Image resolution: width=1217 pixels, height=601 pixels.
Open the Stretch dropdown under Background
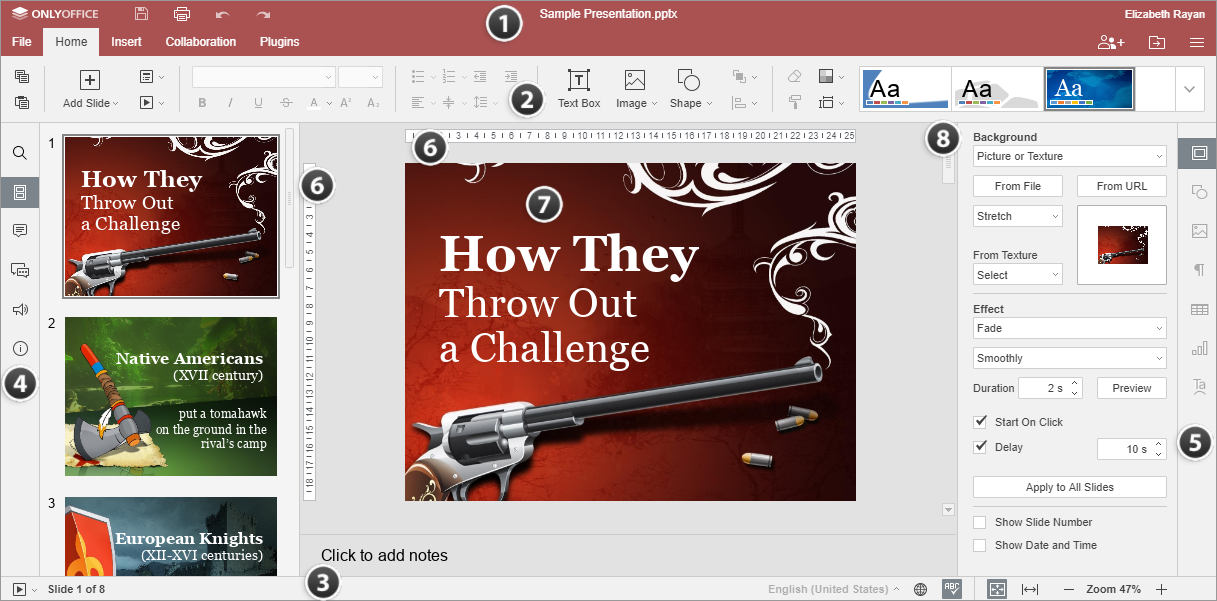tap(1017, 216)
